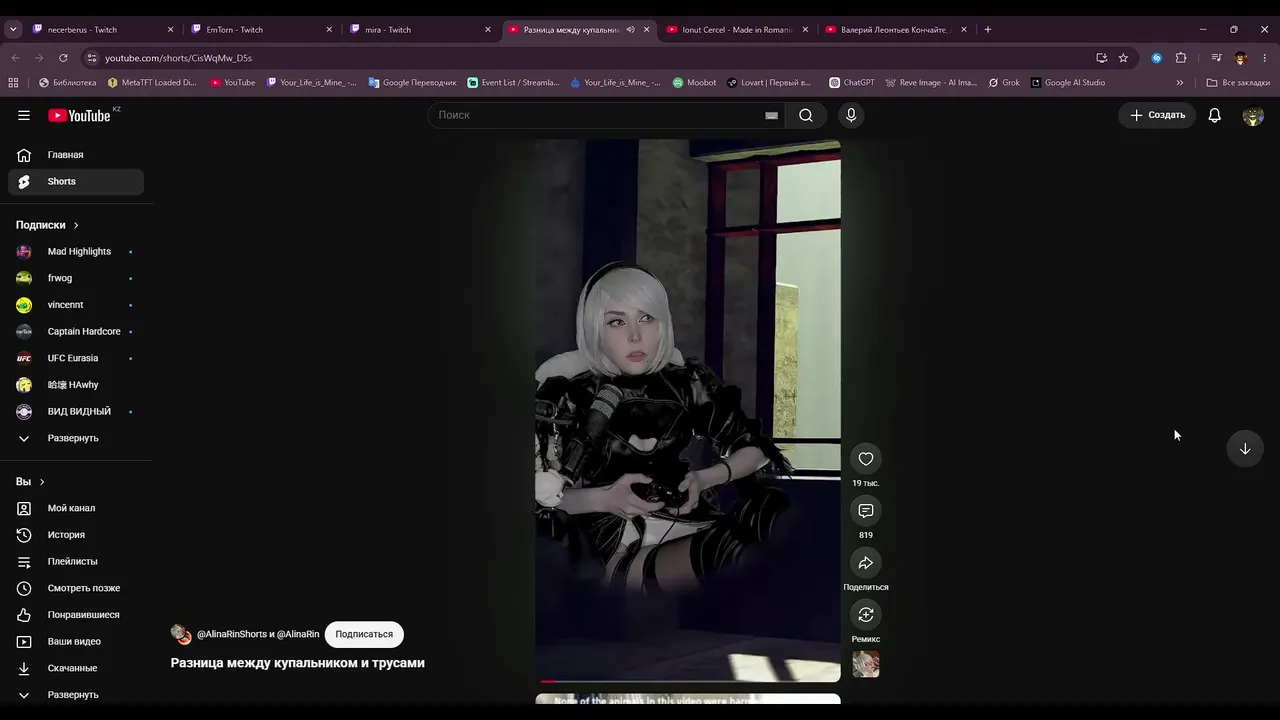Open the @AlinaRinShorts channel link
The width and height of the screenshot is (1280, 720).
tap(232, 634)
